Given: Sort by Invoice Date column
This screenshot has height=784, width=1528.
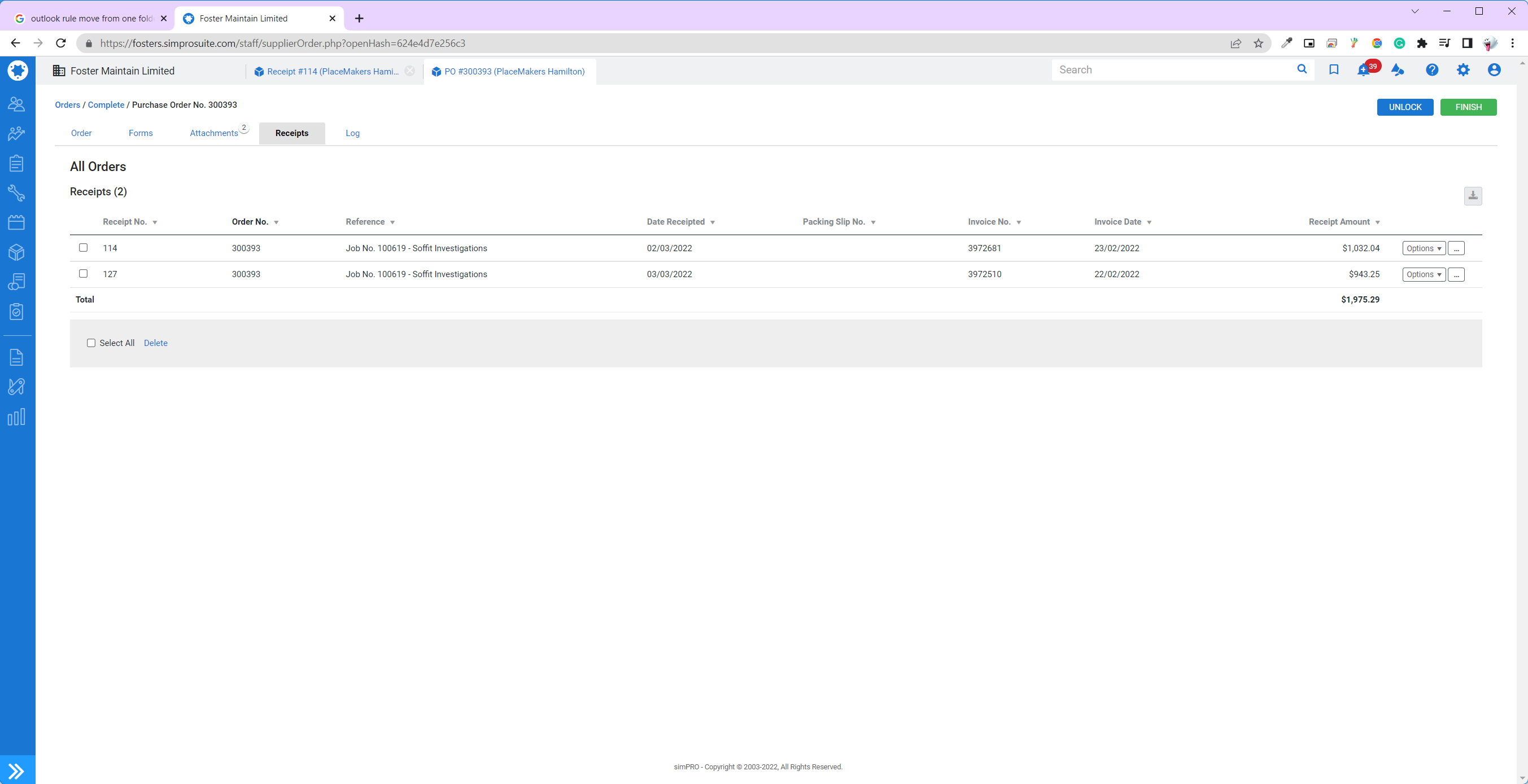Looking at the screenshot, I should click(1122, 222).
